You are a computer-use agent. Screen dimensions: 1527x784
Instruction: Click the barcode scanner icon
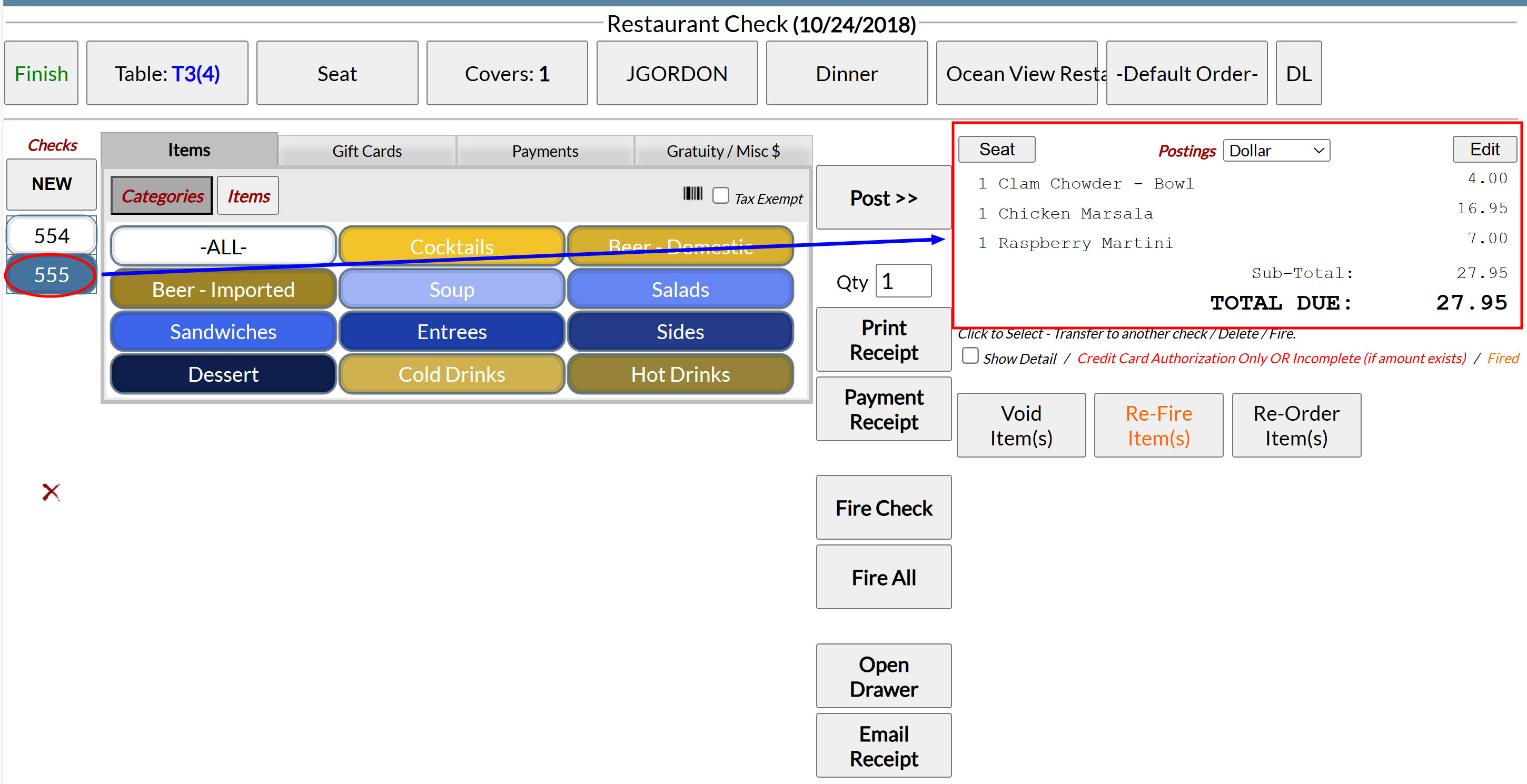click(692, 194)
